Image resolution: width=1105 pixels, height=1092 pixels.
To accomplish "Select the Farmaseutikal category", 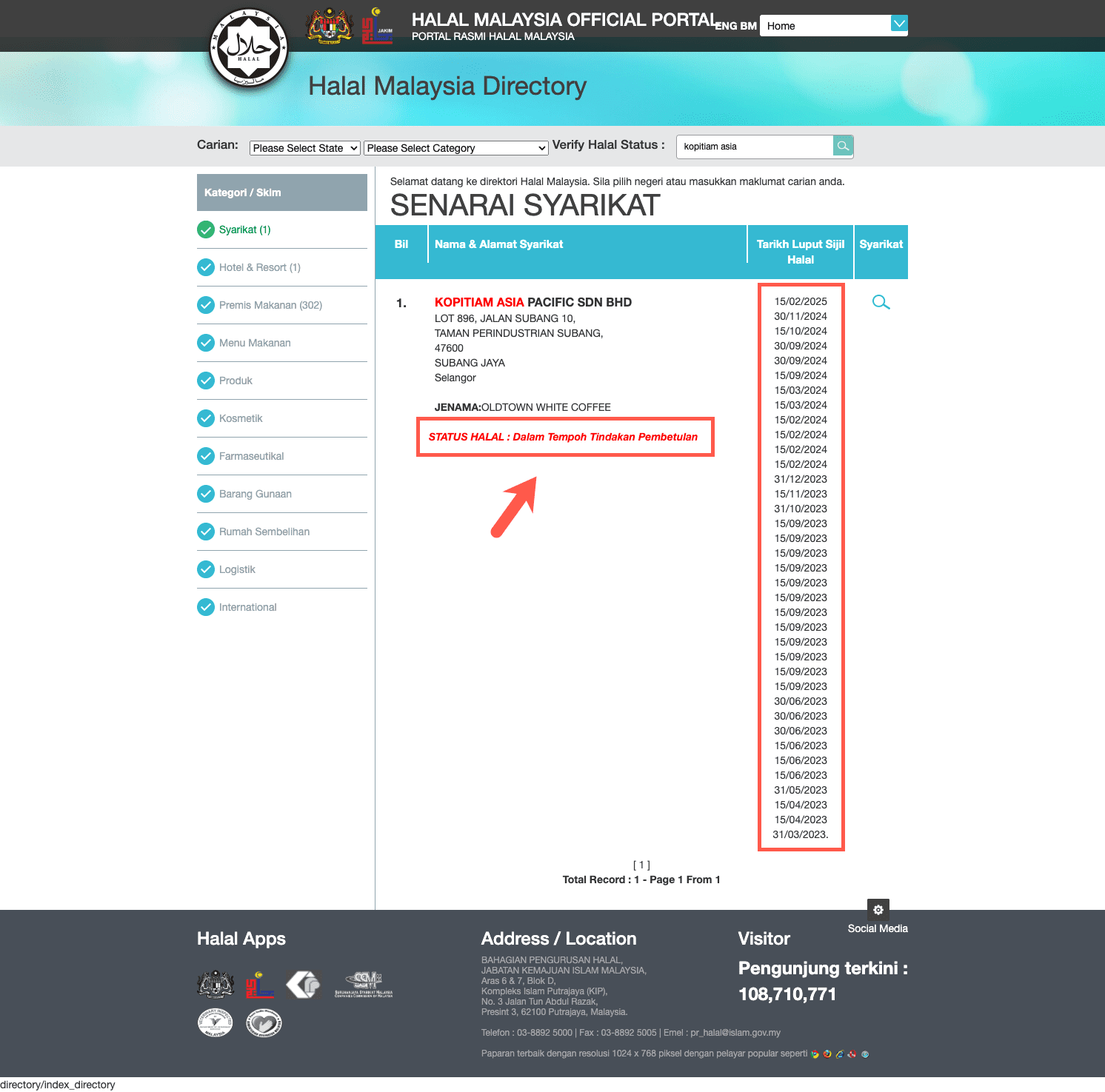I will 252,456.
